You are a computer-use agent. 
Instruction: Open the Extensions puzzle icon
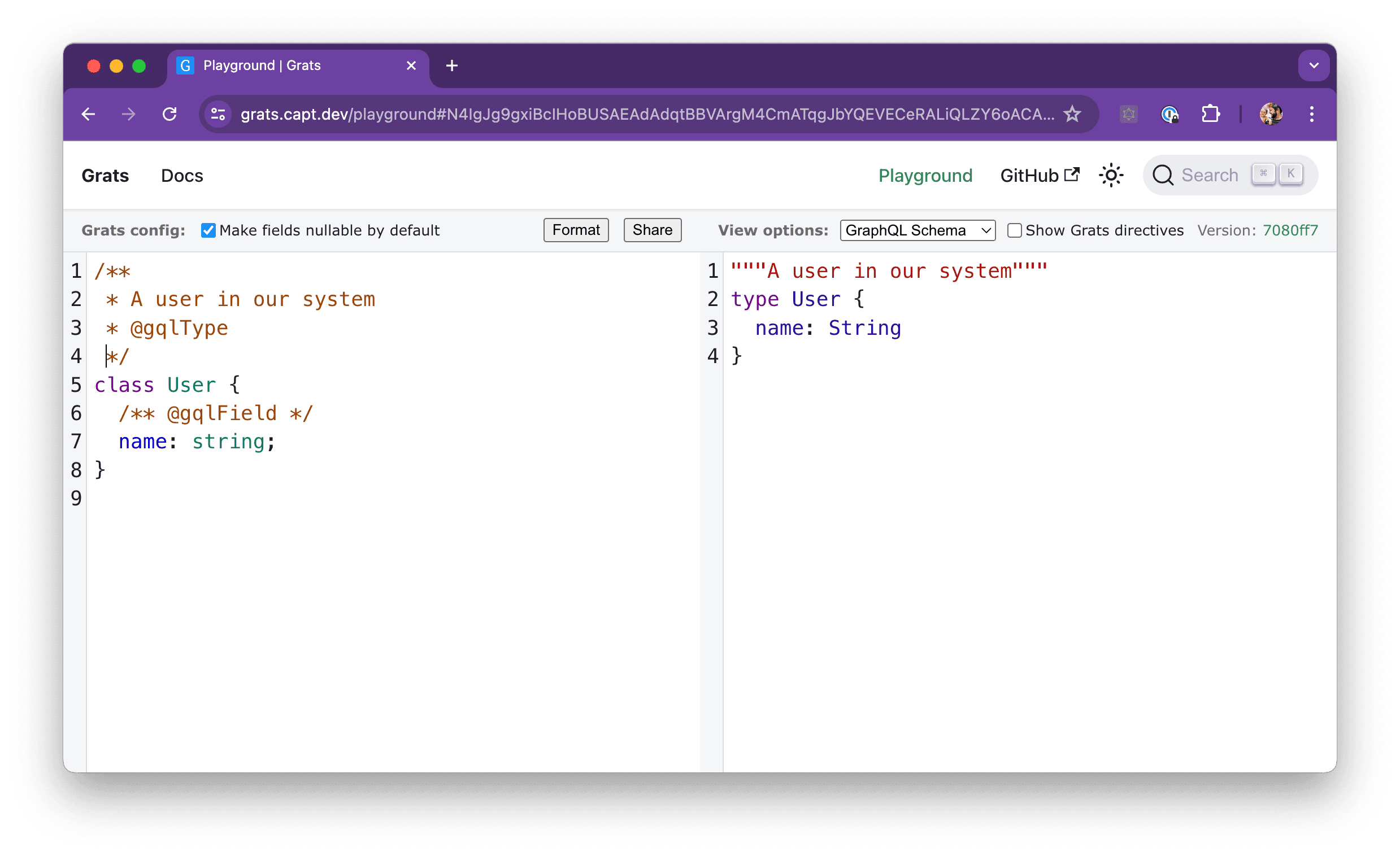point(1210,114)
